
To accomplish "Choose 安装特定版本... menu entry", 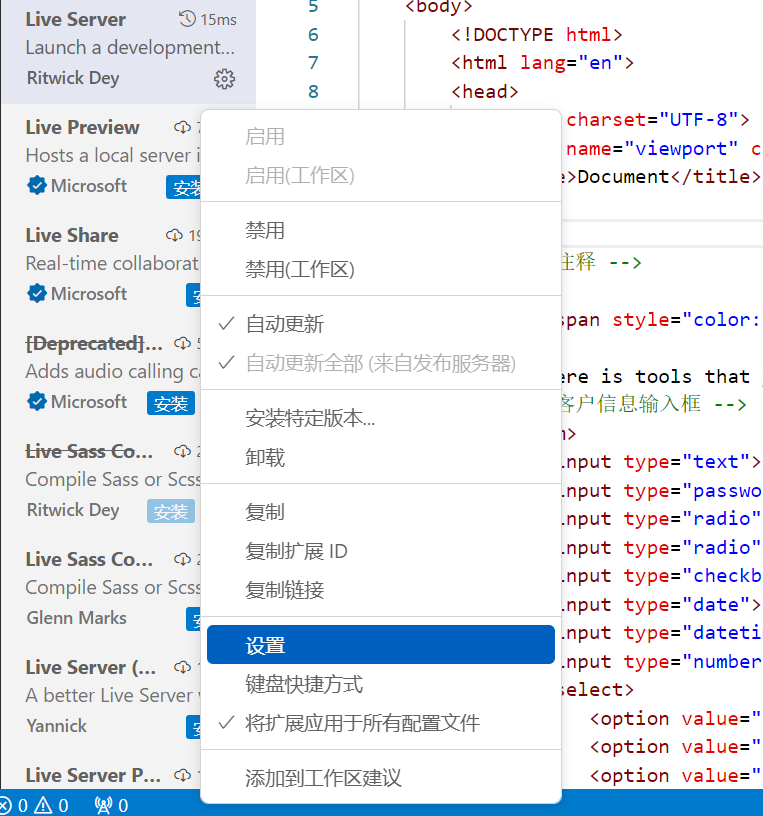I will [380, 418].
